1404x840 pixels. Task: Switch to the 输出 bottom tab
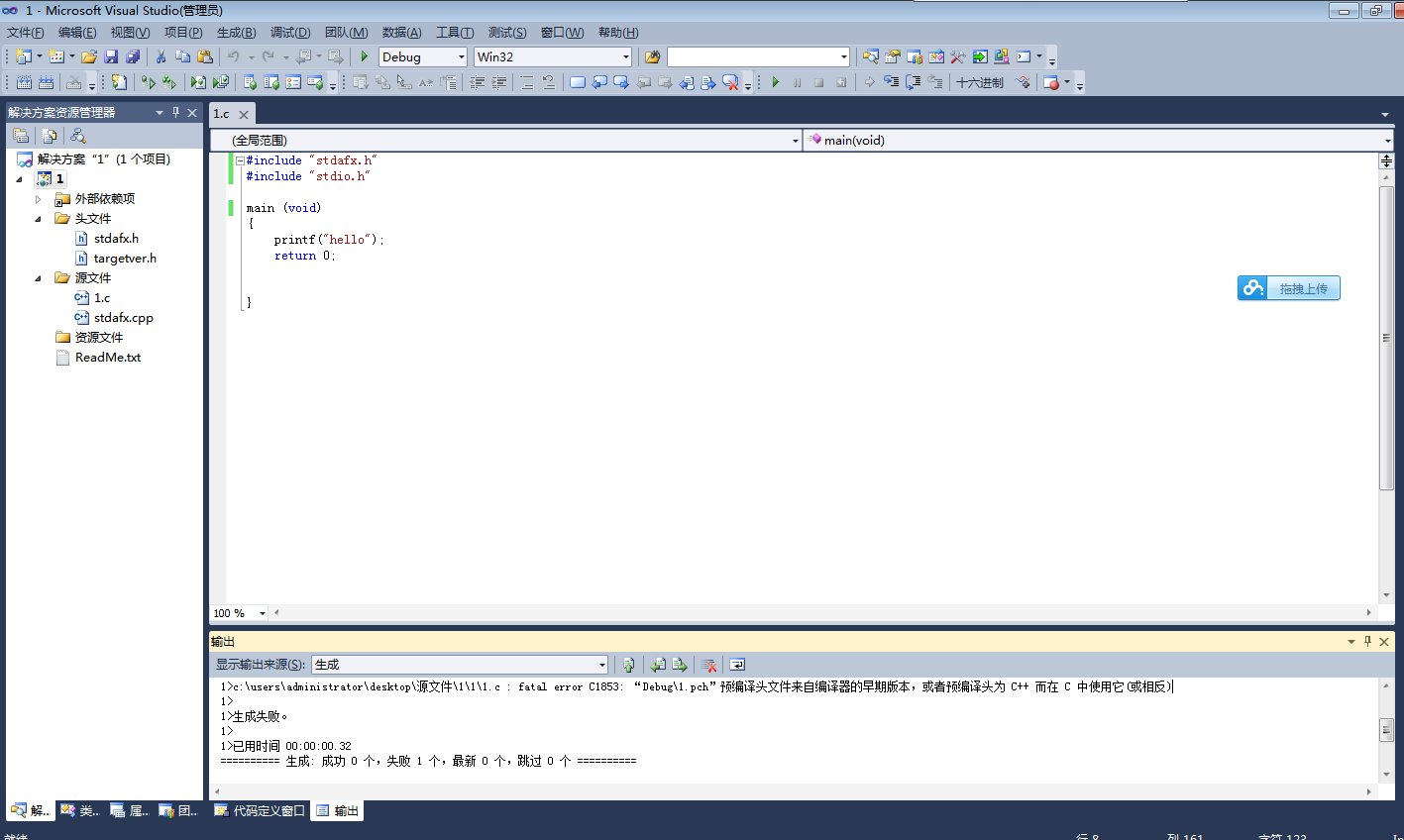[338, 810]
